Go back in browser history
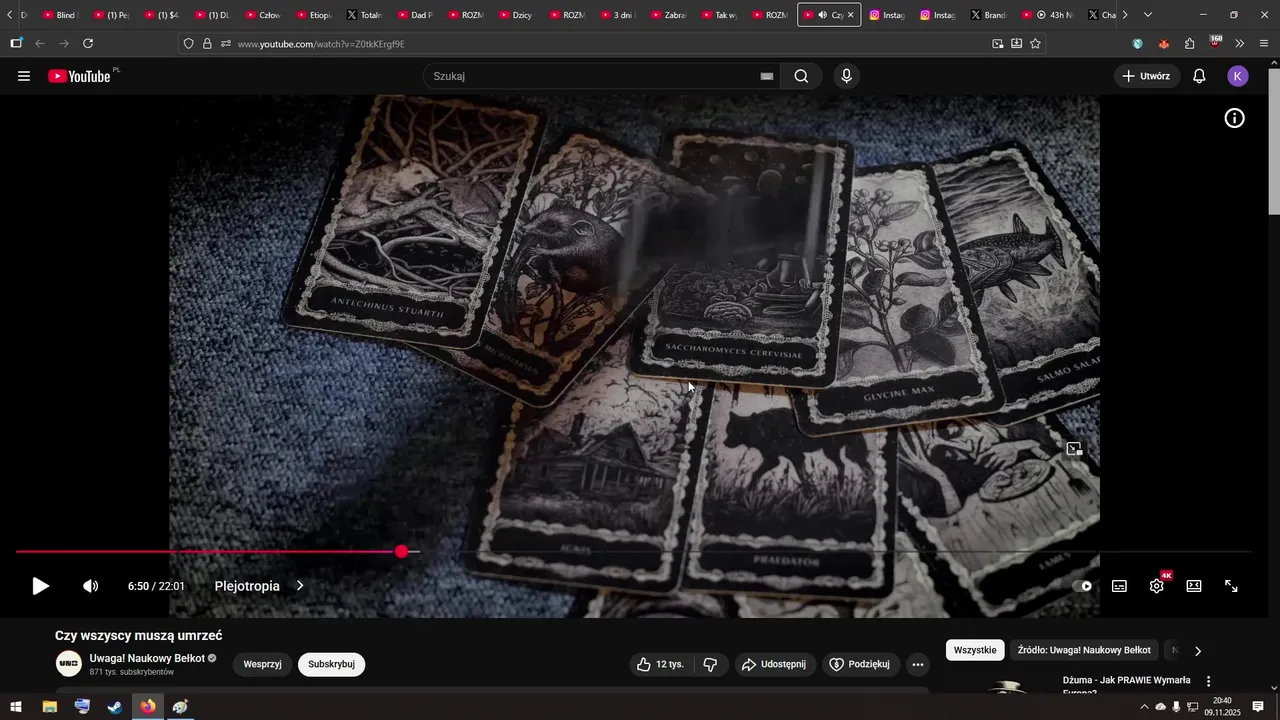 [40, 44]
